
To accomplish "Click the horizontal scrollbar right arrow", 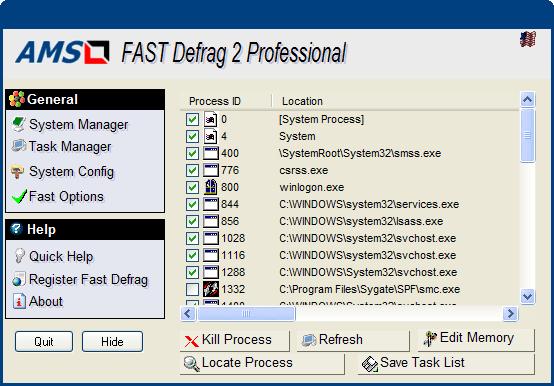I will click(511, 314).
